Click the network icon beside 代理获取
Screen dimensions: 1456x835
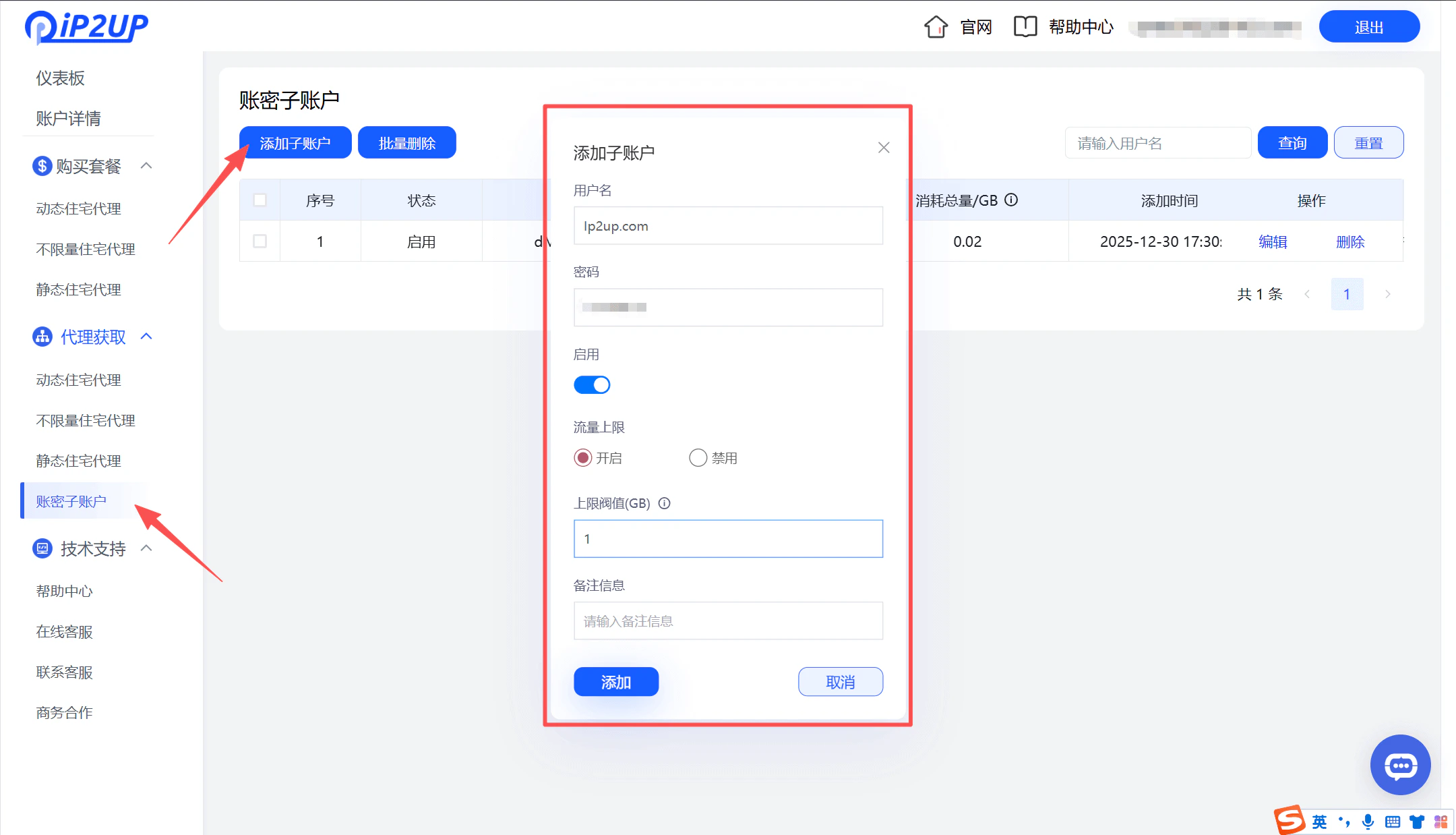click(42, 337)
